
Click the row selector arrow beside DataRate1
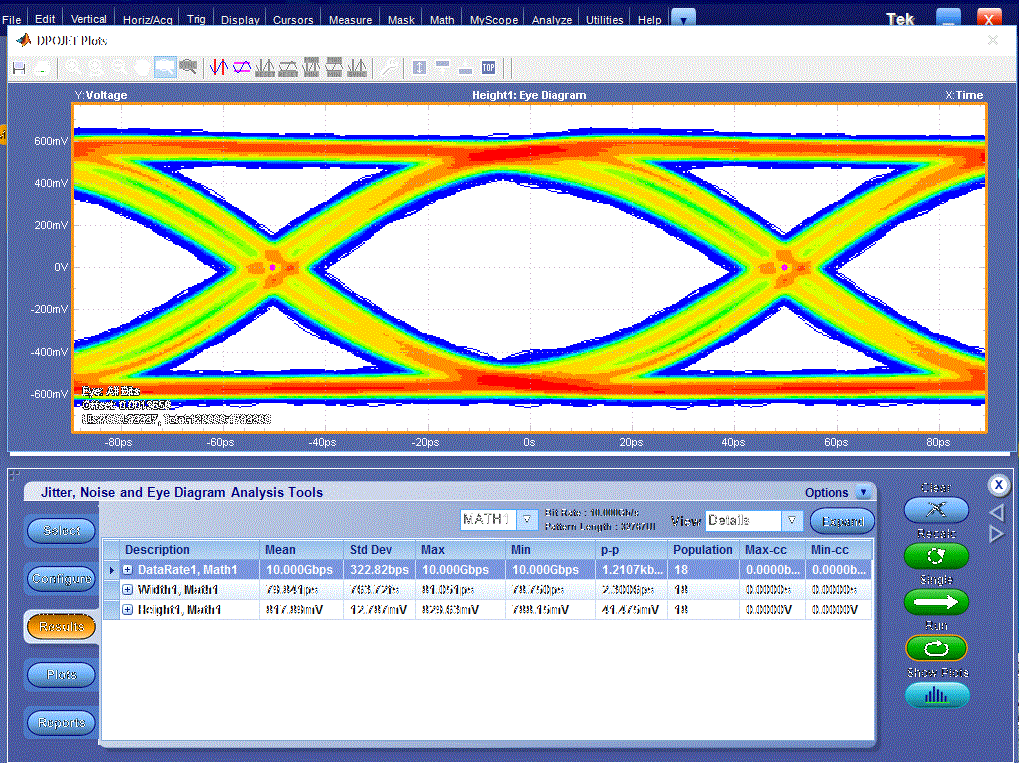click(x=112, y=570)
